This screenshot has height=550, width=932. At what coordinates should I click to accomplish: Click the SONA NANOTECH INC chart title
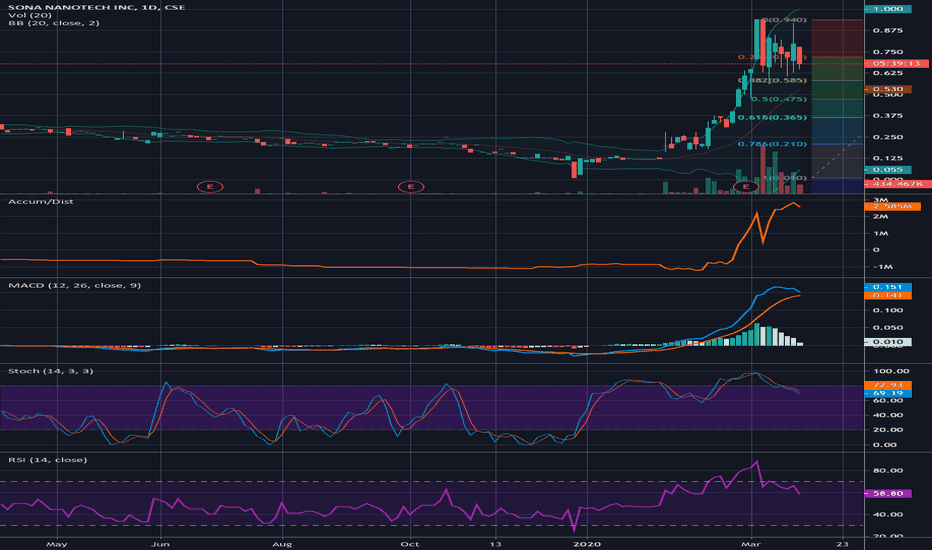96,7
